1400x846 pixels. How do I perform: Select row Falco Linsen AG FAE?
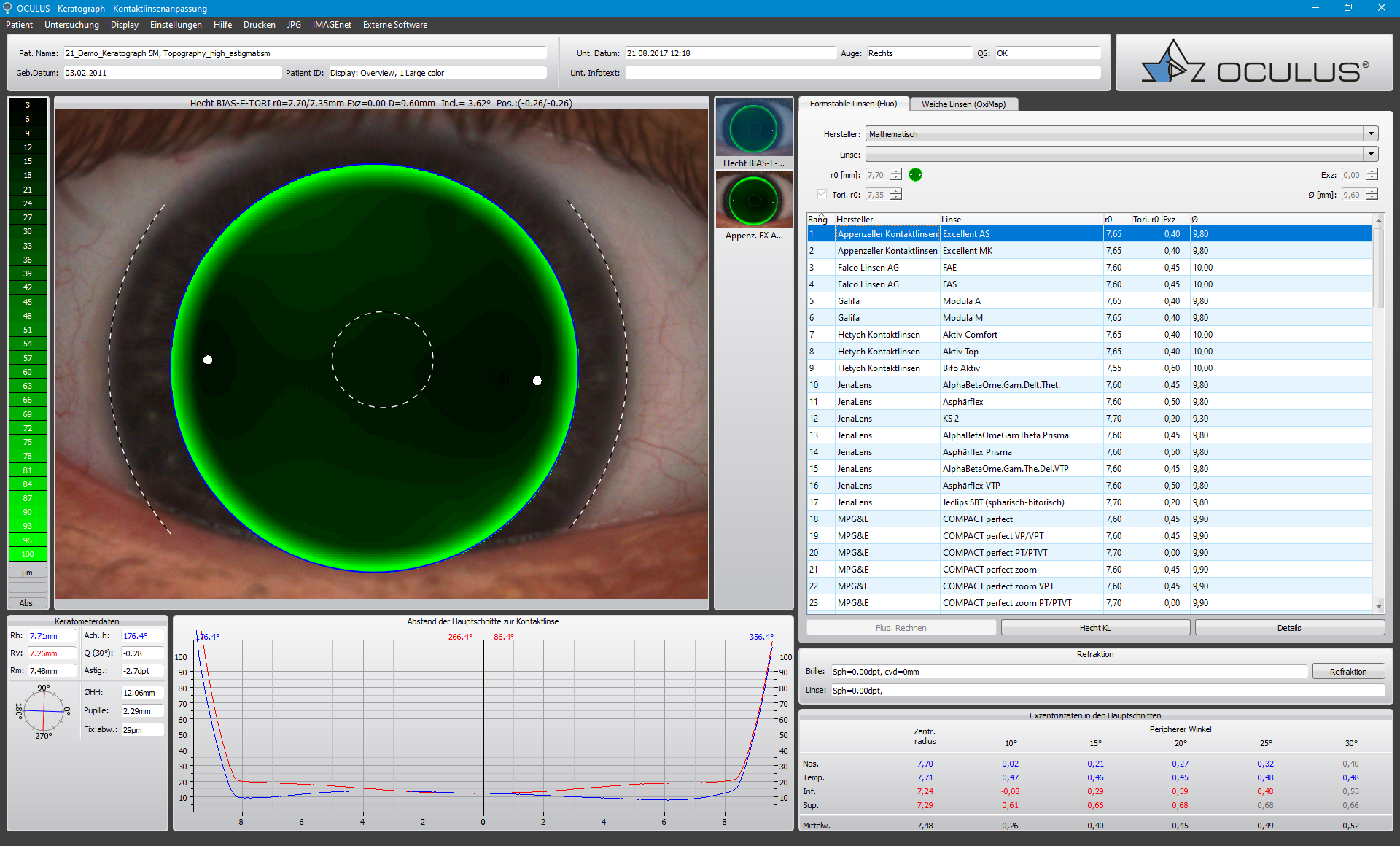click(x=1089, y=268)
